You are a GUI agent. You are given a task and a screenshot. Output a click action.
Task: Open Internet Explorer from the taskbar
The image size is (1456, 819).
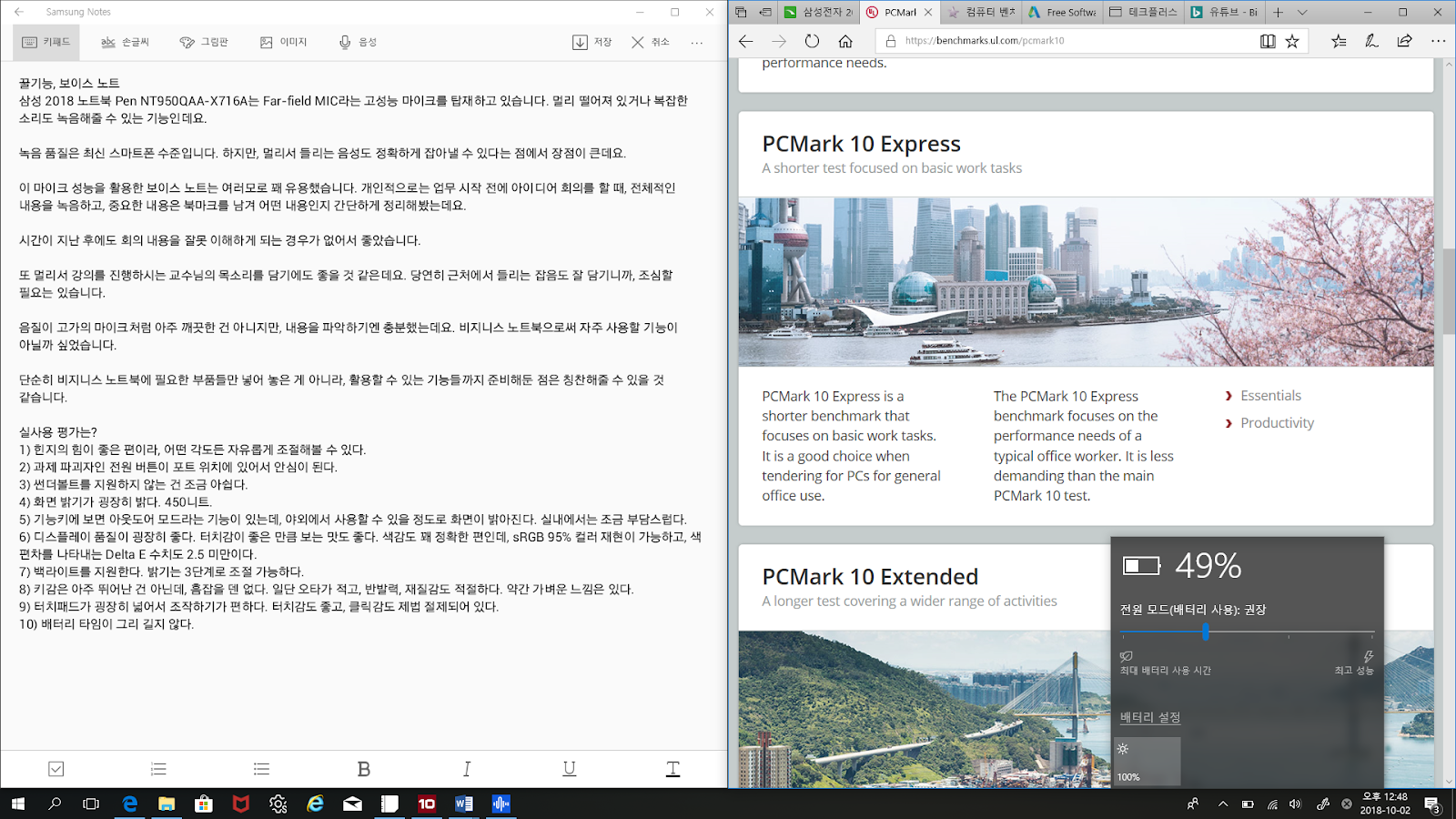click(315, 804)
